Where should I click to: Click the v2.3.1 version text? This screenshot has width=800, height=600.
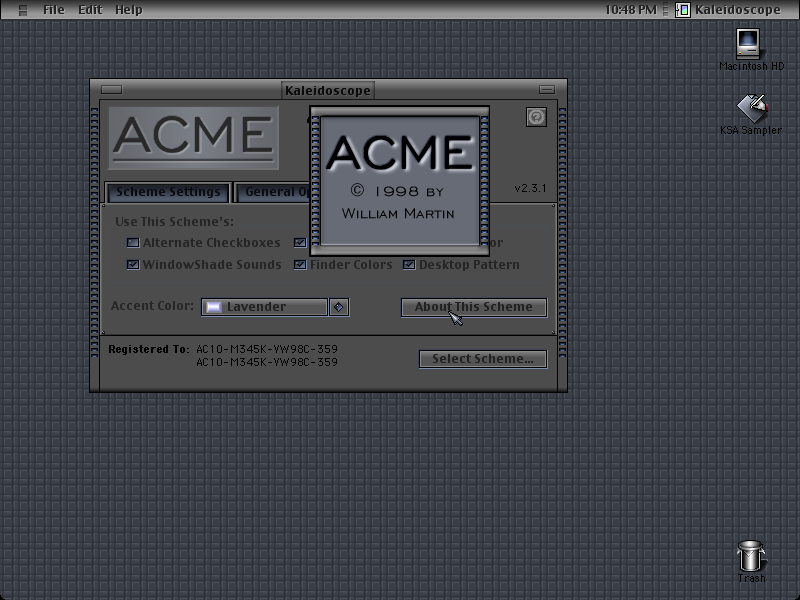530,188
